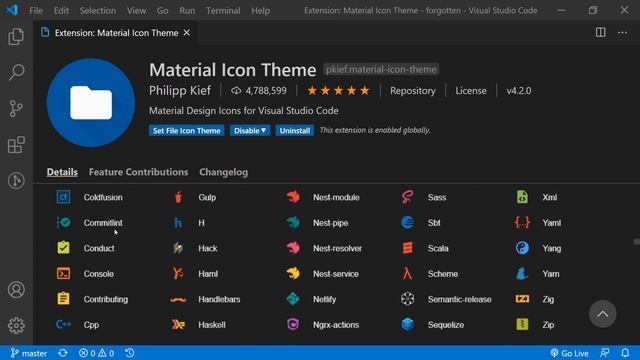Click the Yaml braces icon
Viewport: 640px width, 360px height.
pyautogui.click(x=522, y=222)
